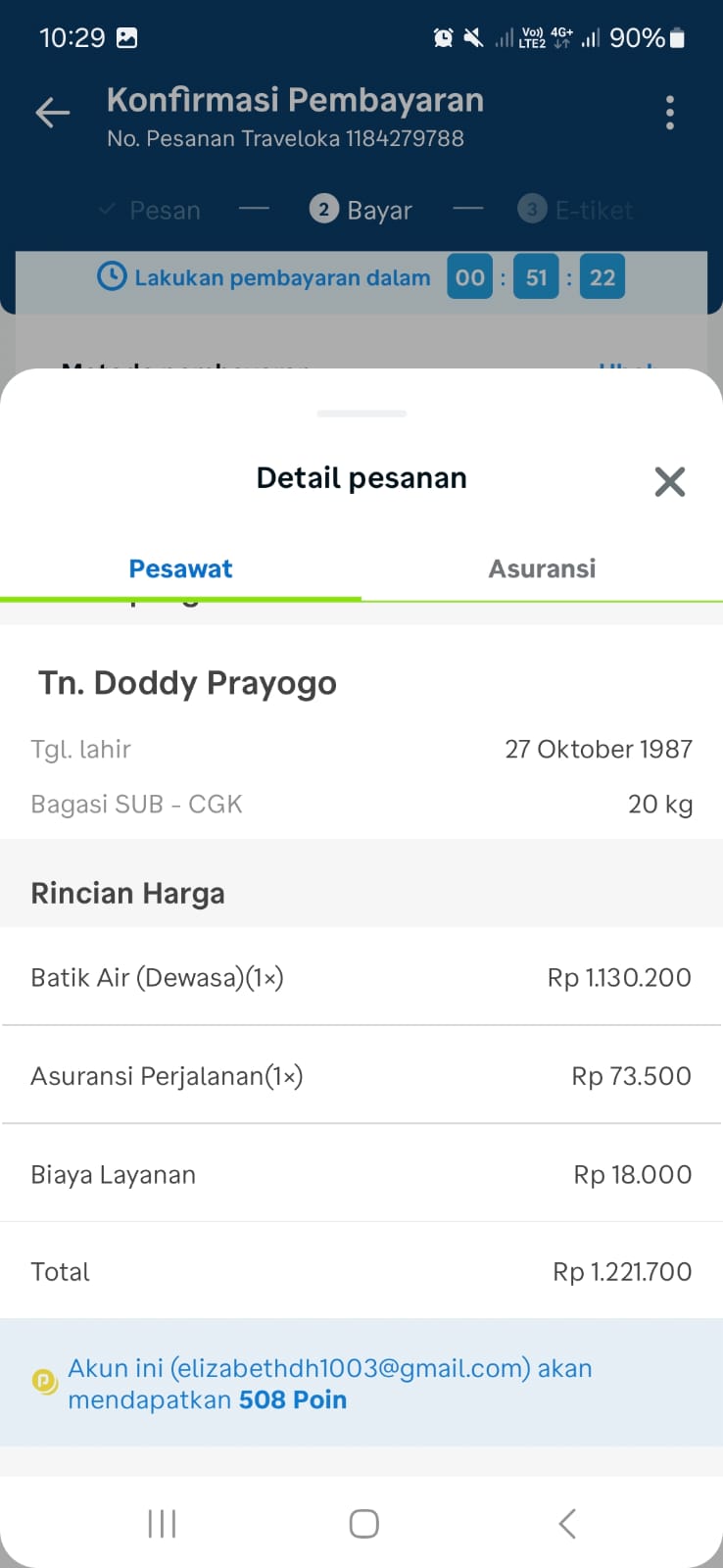Tap the back arrow in the header

pos(53,114)
